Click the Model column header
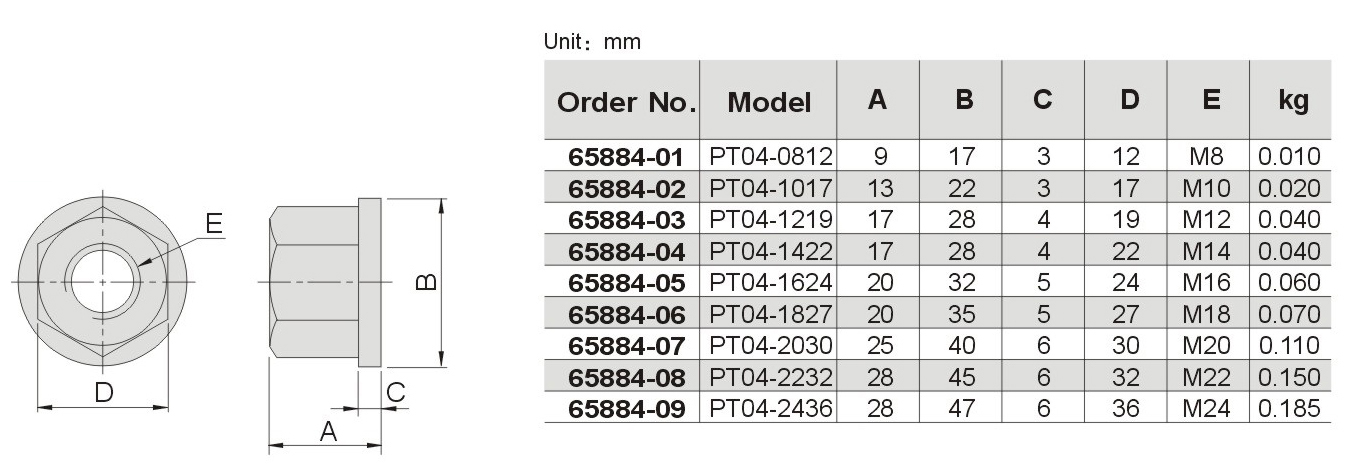 click(x=769, y=102)
